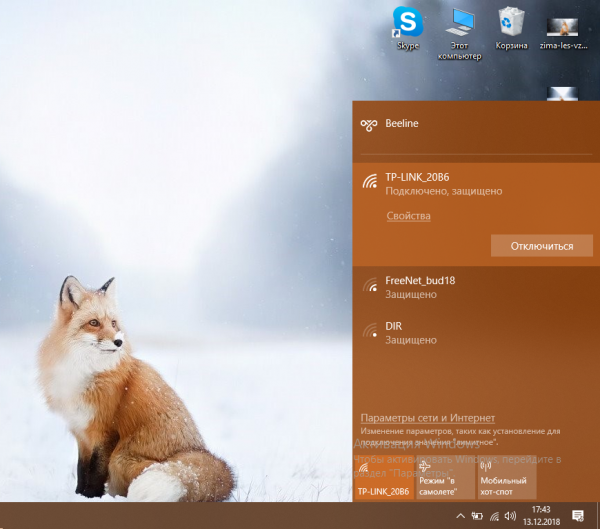Open the volume speaker tray icon
The height and width of the screenshot is (529, 600).
coord(510,516)
